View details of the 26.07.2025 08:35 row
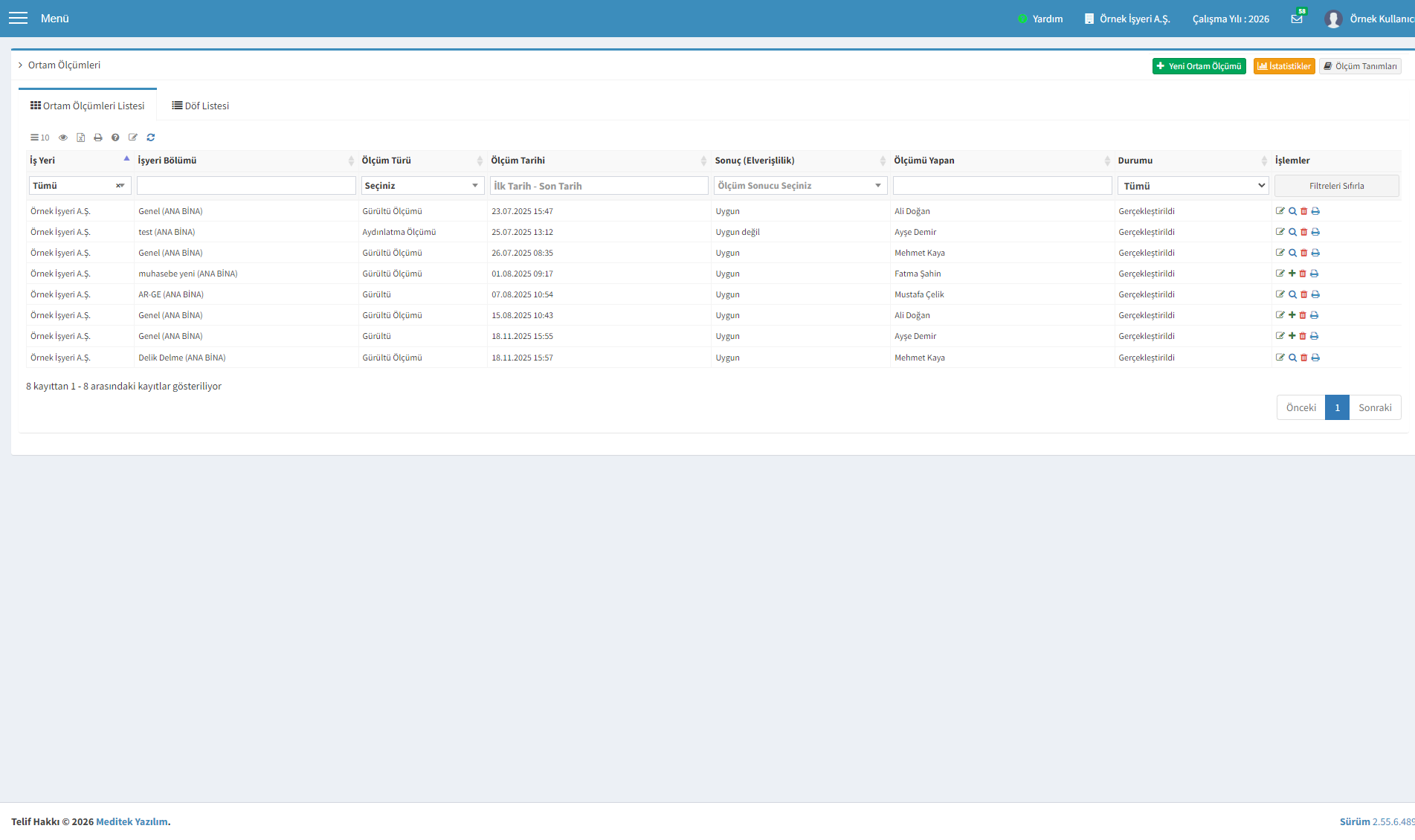This screenshot has height=840, width=1415. (x=1292, y=253)
